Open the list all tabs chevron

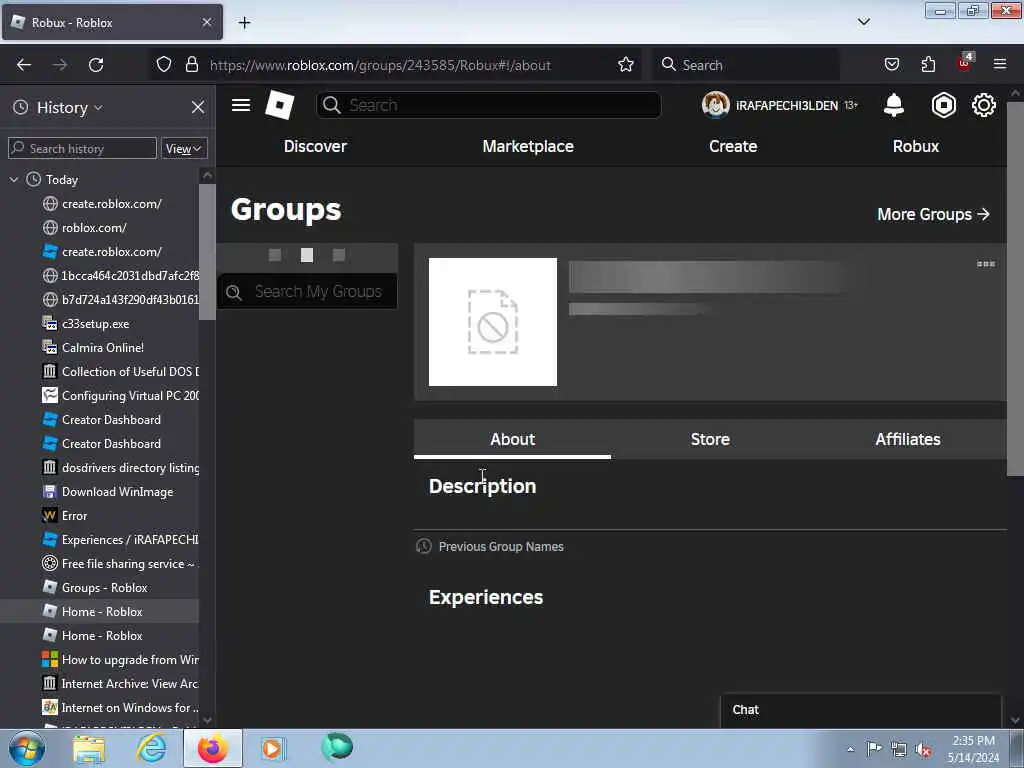863,22
